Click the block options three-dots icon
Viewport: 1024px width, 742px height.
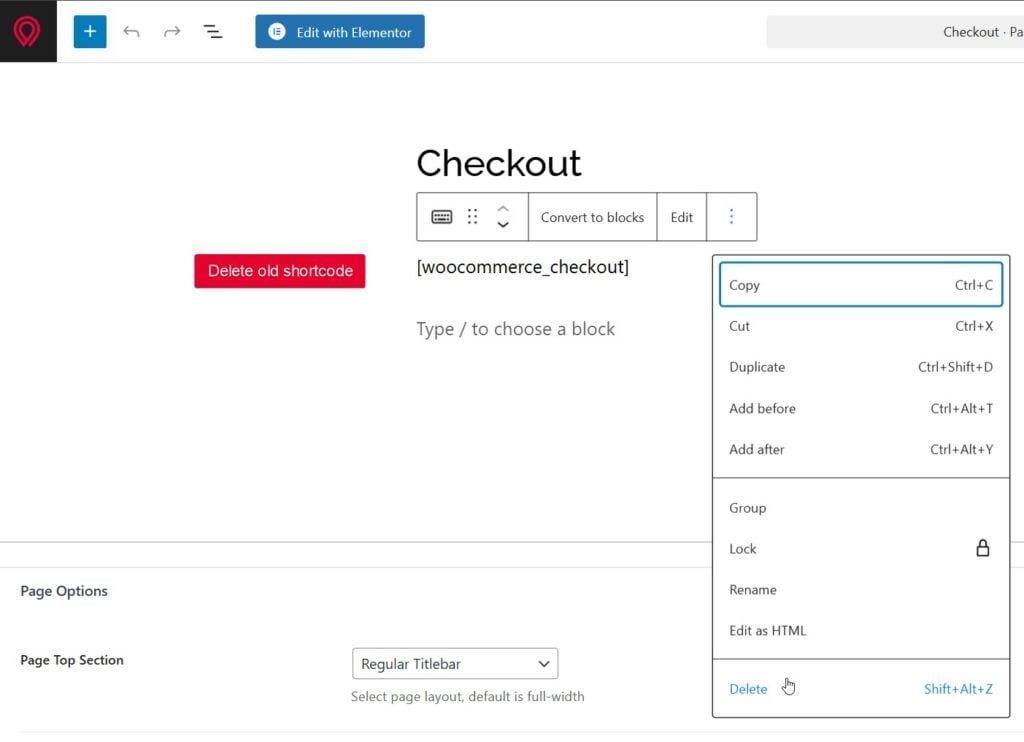coord(731,217)
